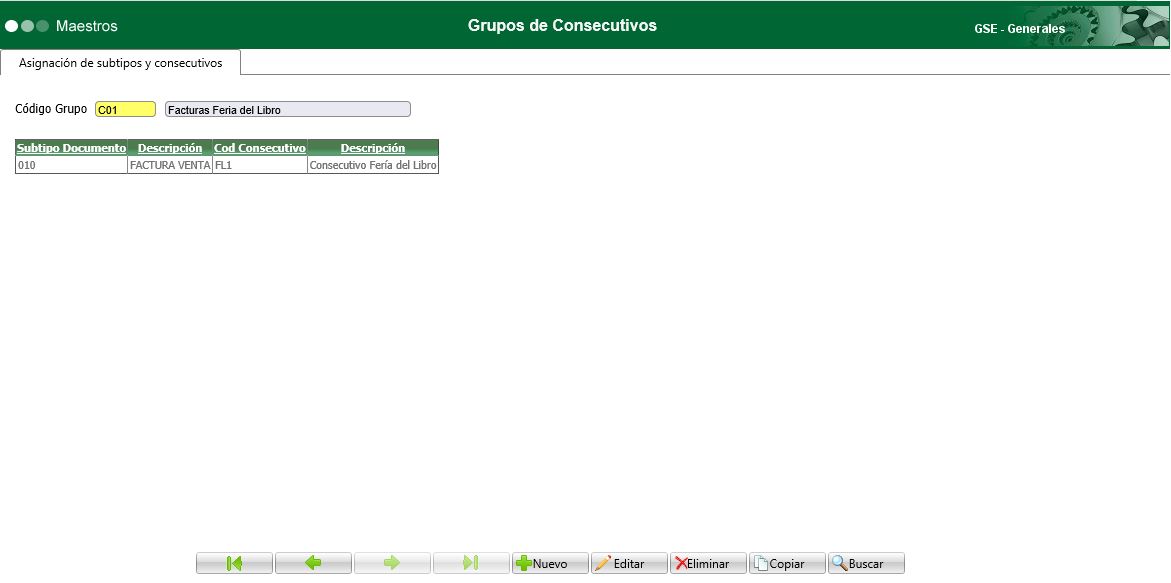Click the magnifier icon on Buscar
This screenshot has height=583, width=1171.
tap(839, 562)
